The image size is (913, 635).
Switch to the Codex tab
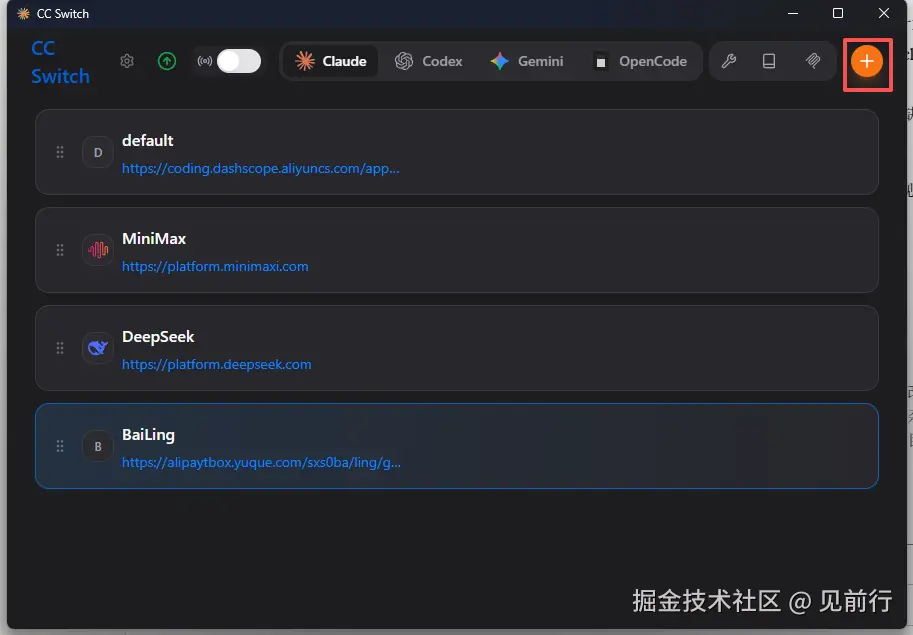[429, 61]
